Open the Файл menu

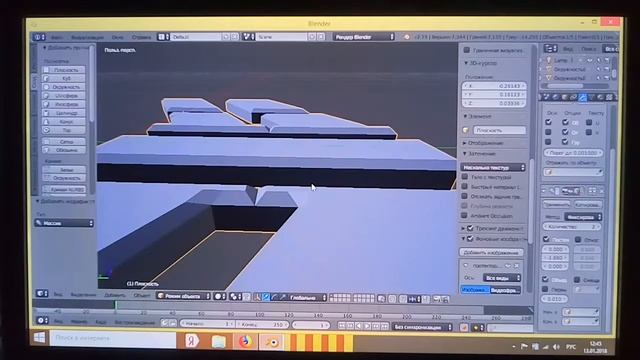pos(57,38)
